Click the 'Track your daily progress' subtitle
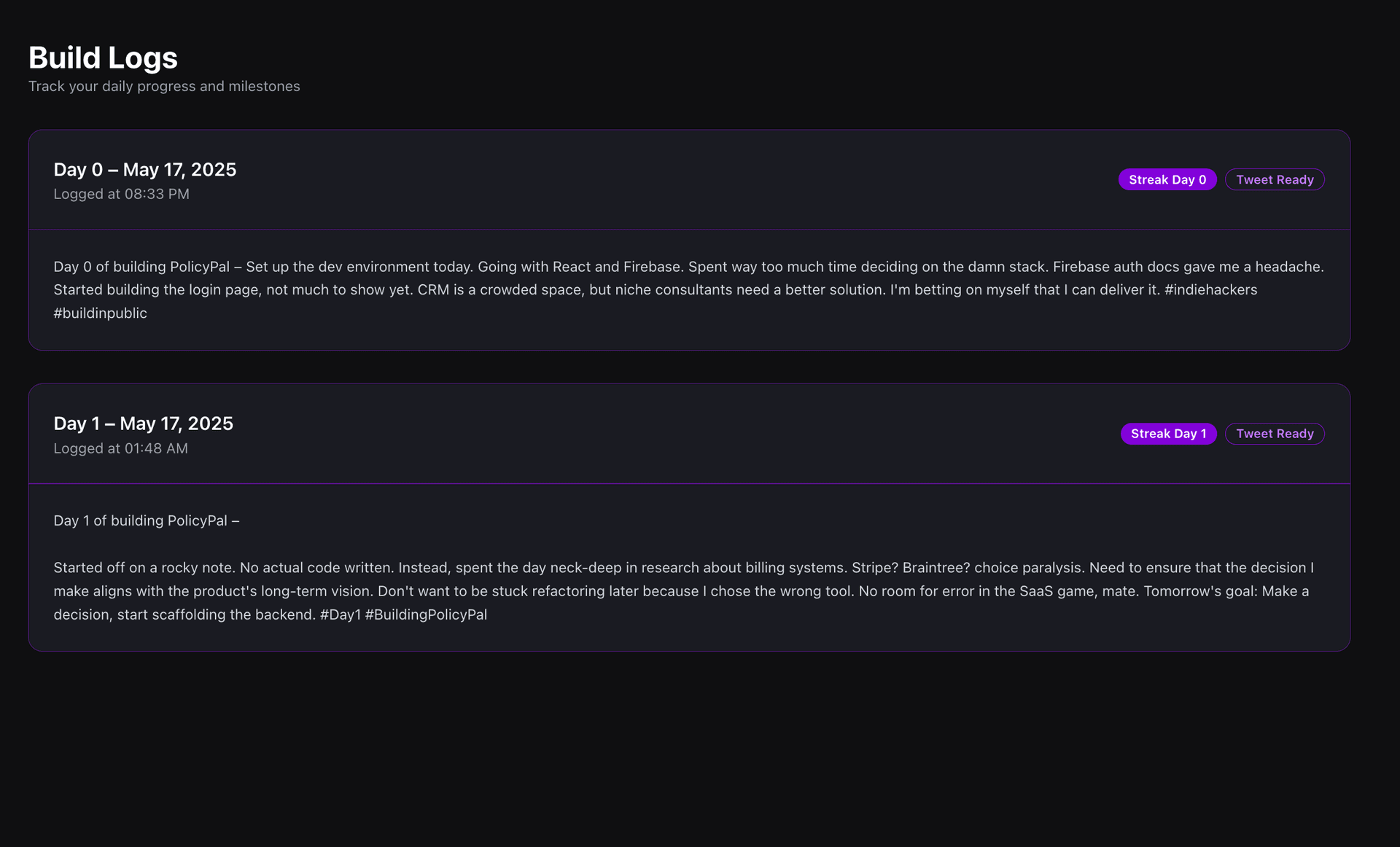 pos(164,86)
